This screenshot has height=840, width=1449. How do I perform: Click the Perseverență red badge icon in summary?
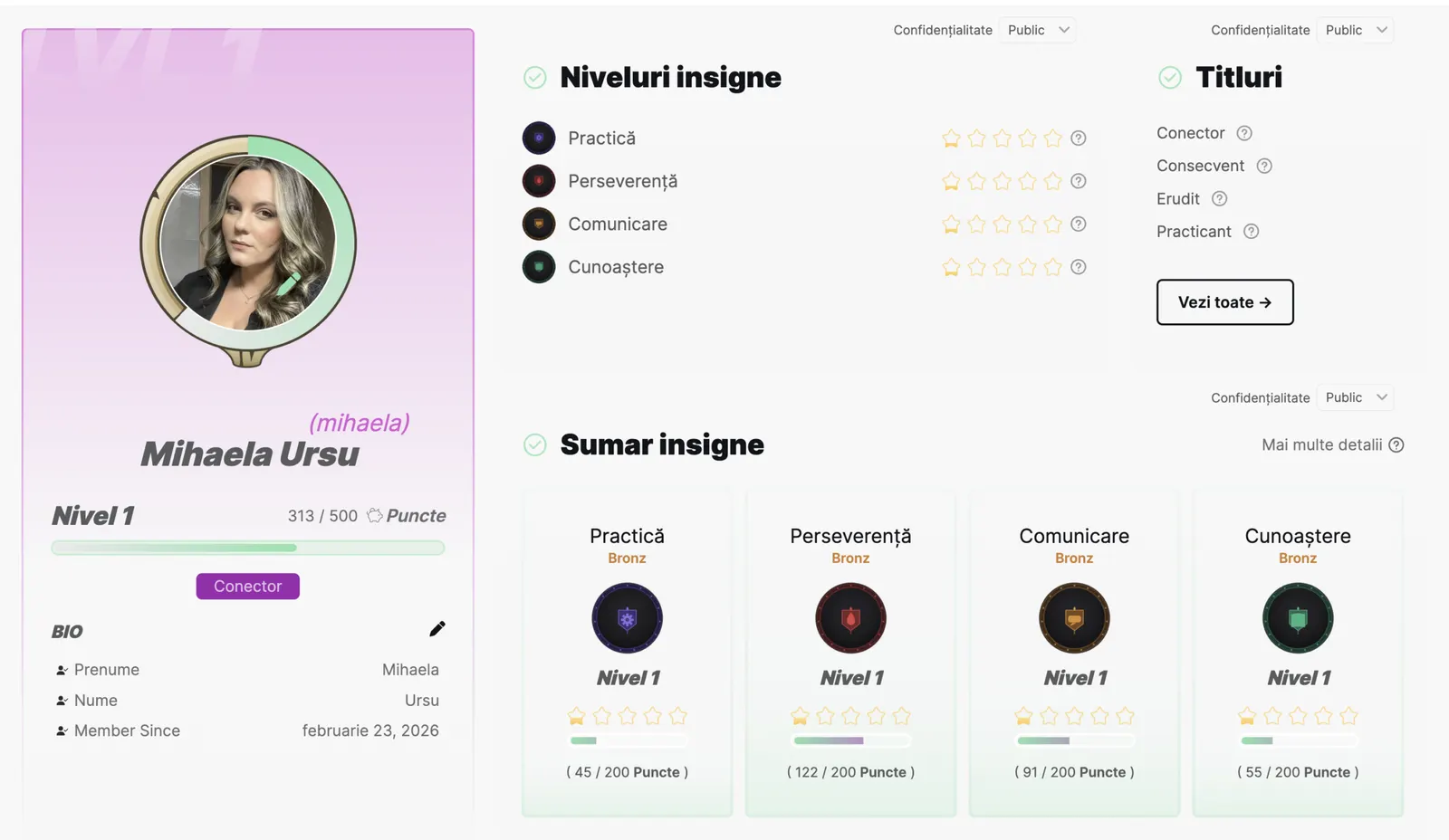pos(850,618)
